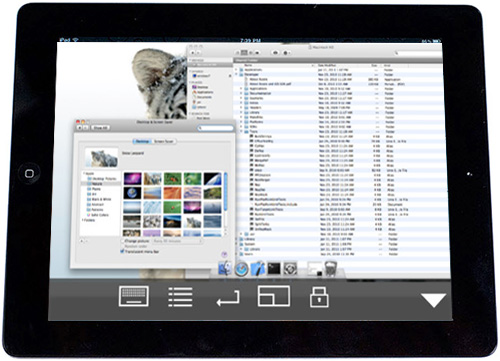Screen dimensions: 500x361
Task: Eject windows7 in the Finder sidebar
Action: [230, 76]
